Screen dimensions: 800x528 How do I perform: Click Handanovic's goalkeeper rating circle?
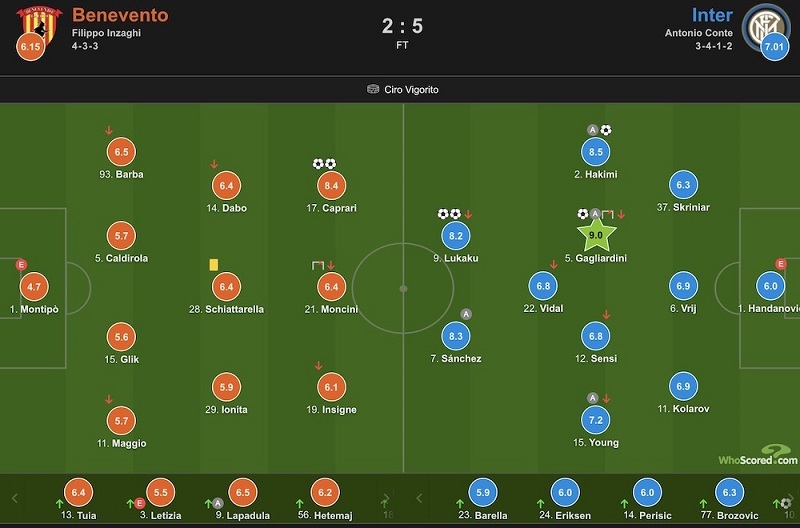point(770,286)
